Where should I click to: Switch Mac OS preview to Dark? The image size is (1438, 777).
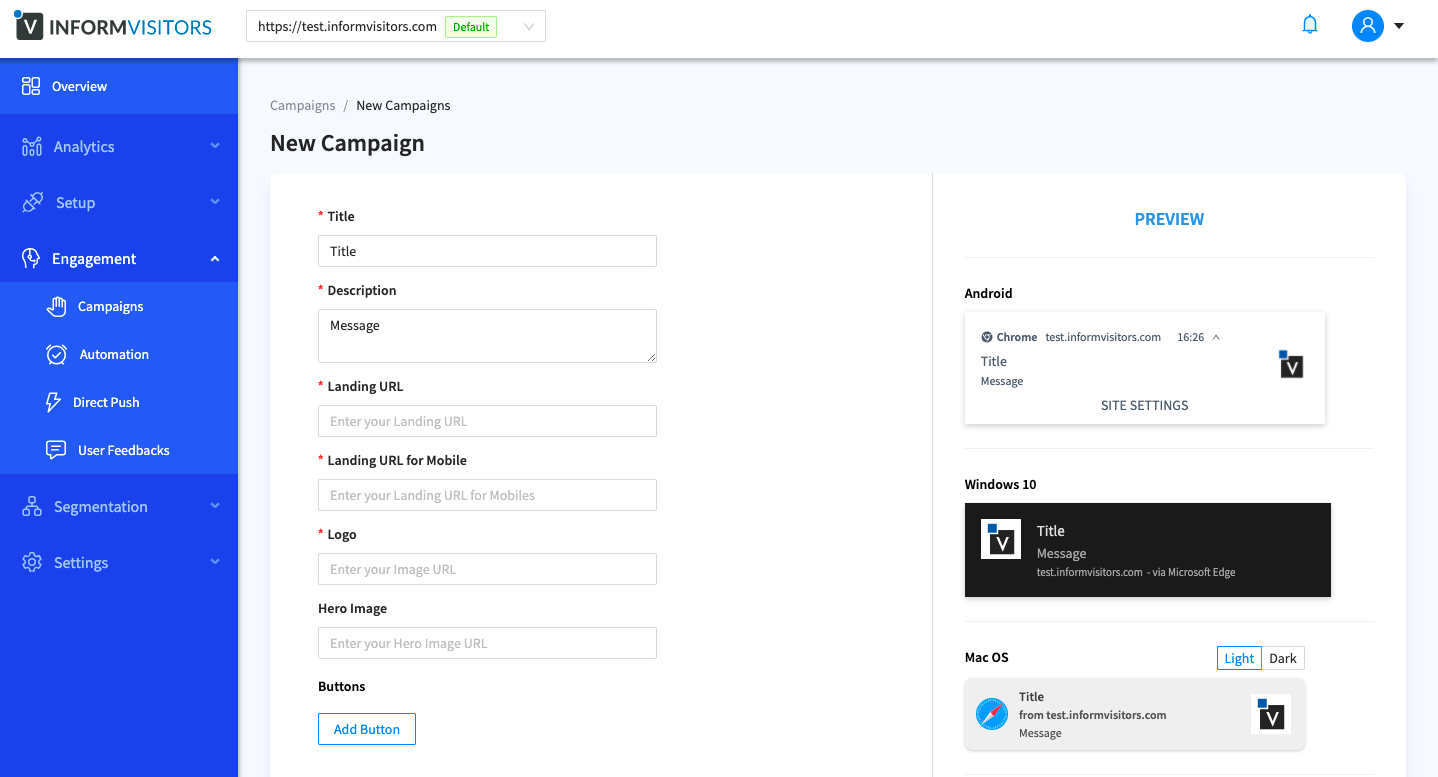point(1282,658)
